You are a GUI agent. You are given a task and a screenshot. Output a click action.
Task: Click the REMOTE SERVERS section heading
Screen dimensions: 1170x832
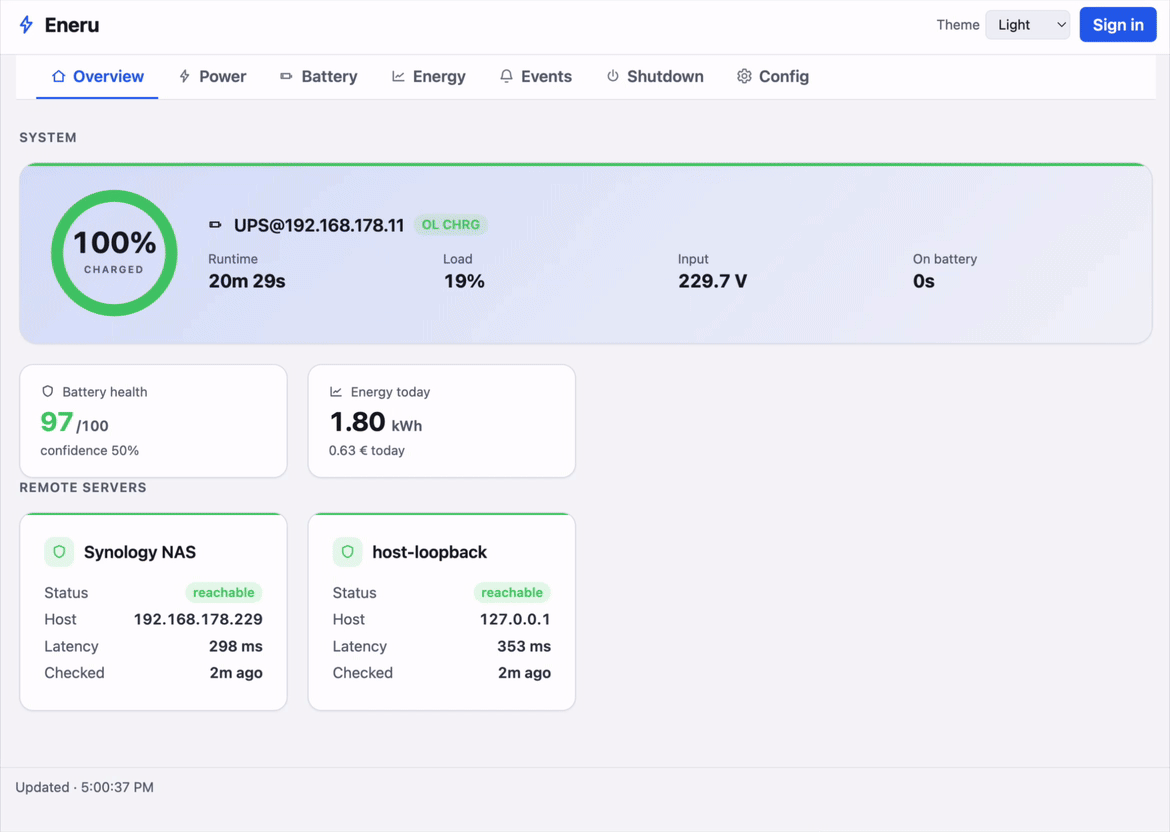point(83,487)
